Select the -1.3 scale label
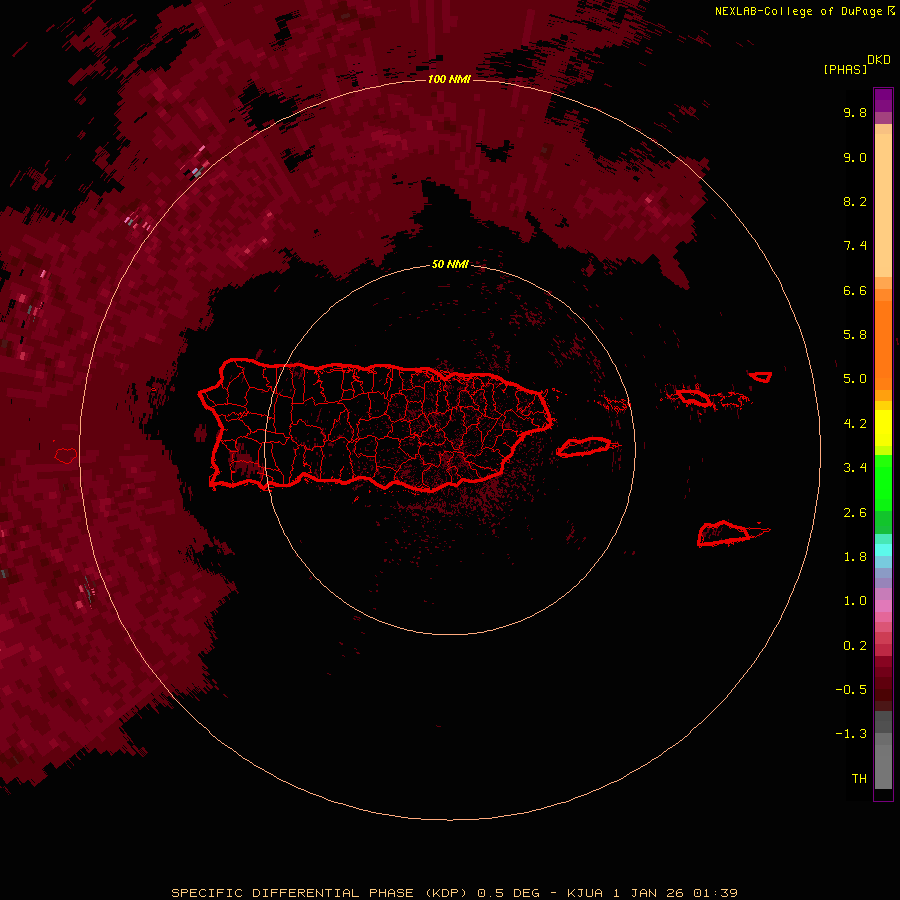This screenshot has height=900, width=900. 851,734
